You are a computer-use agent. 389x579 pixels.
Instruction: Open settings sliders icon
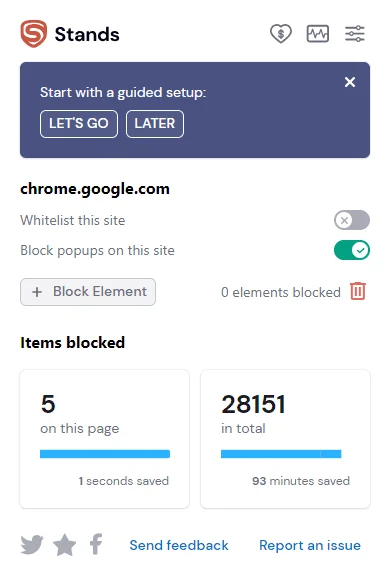point(355,34)
